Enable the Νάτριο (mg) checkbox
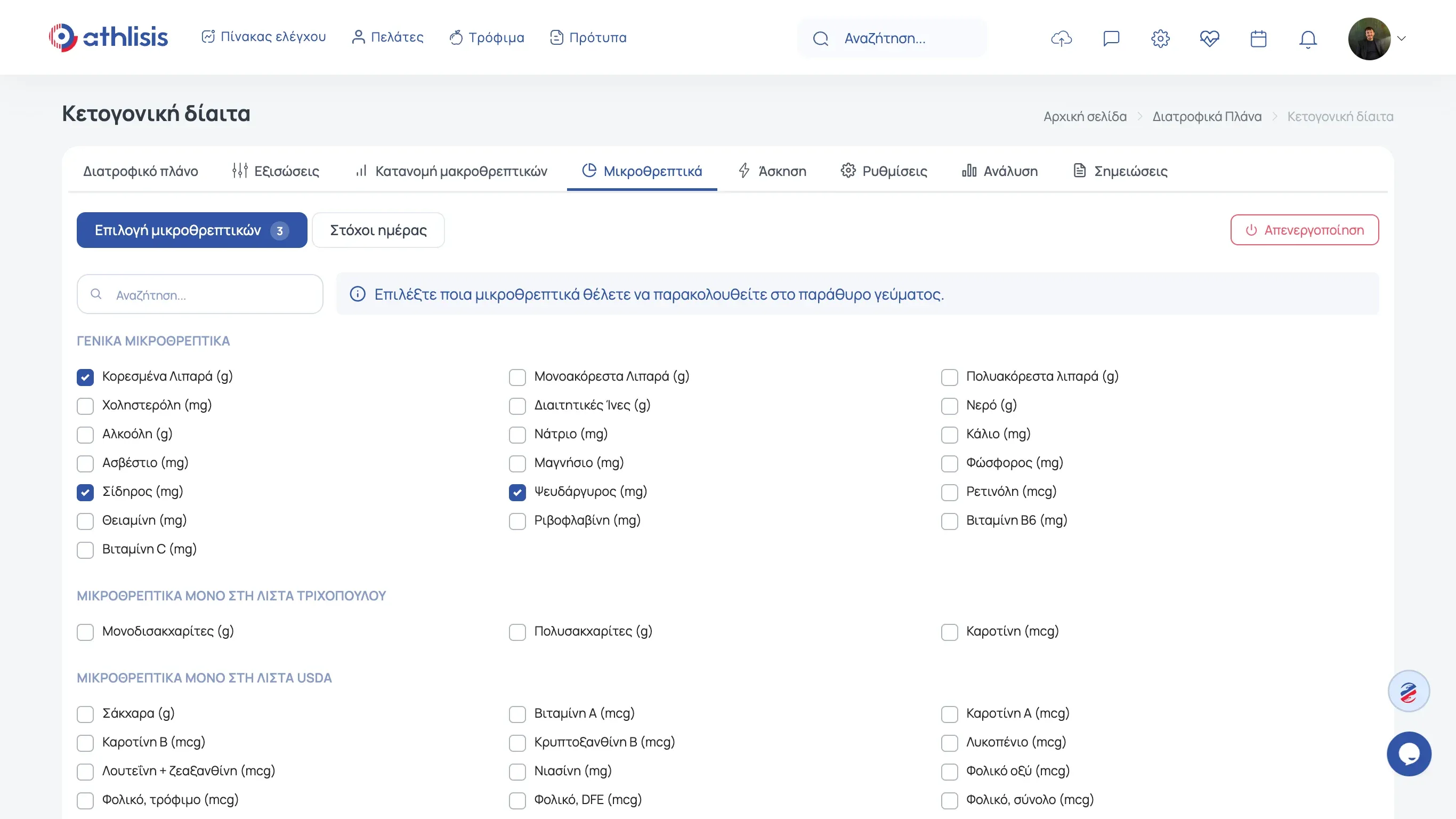 click(517, 435)
